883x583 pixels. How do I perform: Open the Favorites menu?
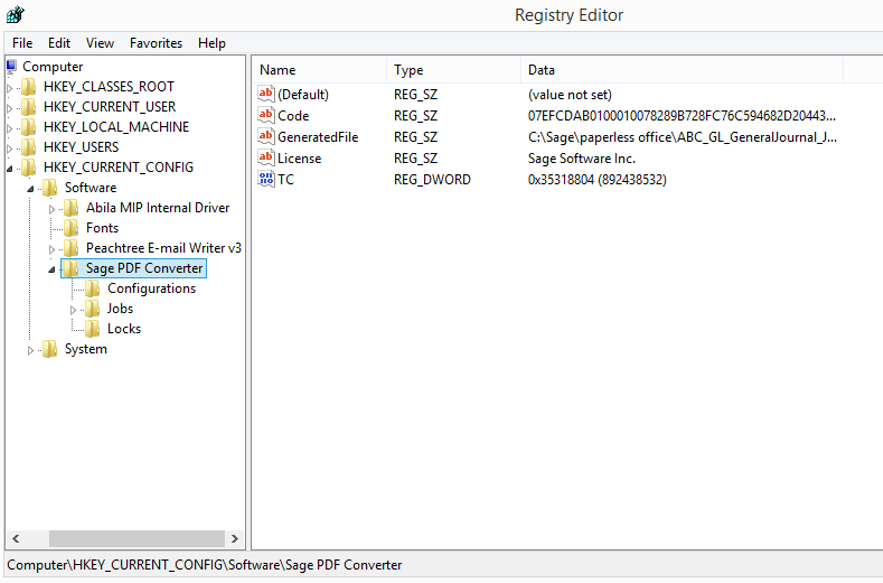pos(156,43)
